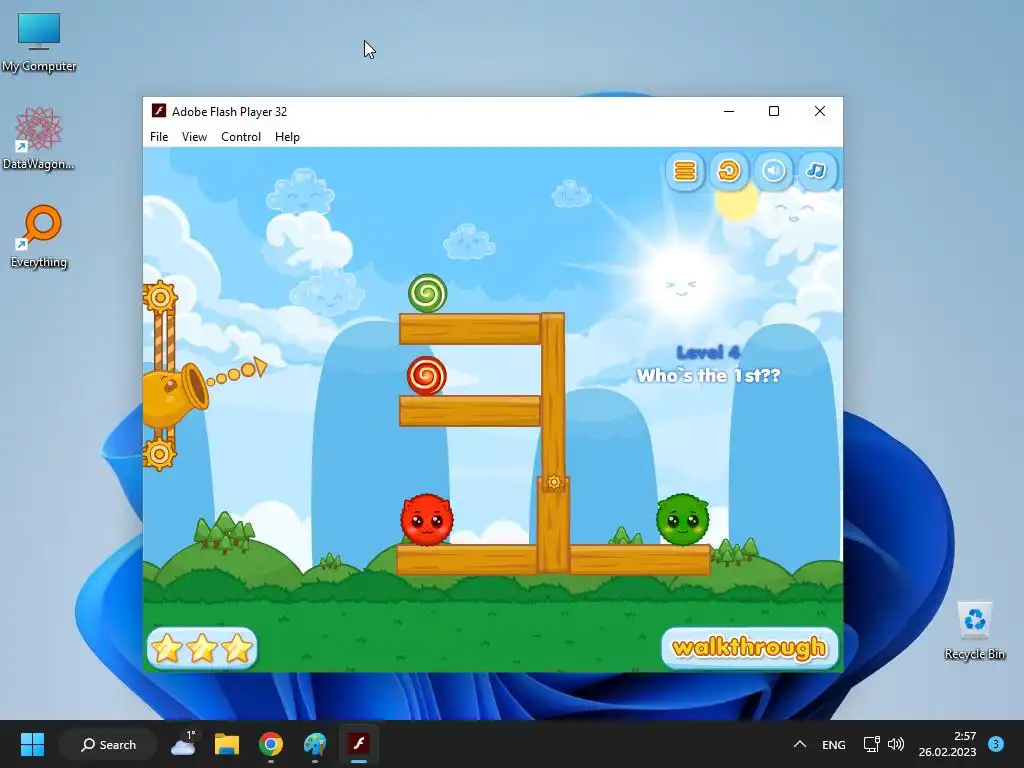This screenshot has height=768, width=1024.
Task: Click the middle wooden plank
Action: point(470,411)
